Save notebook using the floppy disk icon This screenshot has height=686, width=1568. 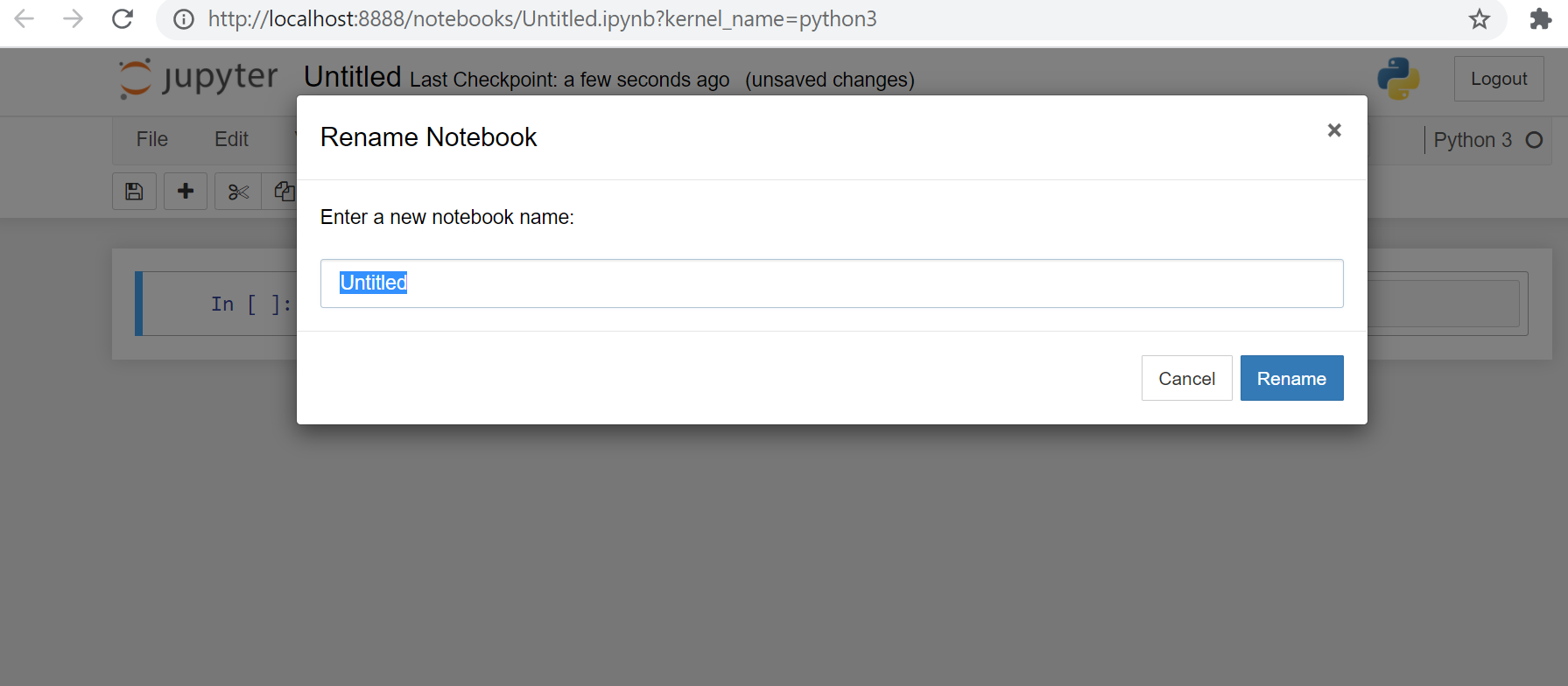pos(134,192)
